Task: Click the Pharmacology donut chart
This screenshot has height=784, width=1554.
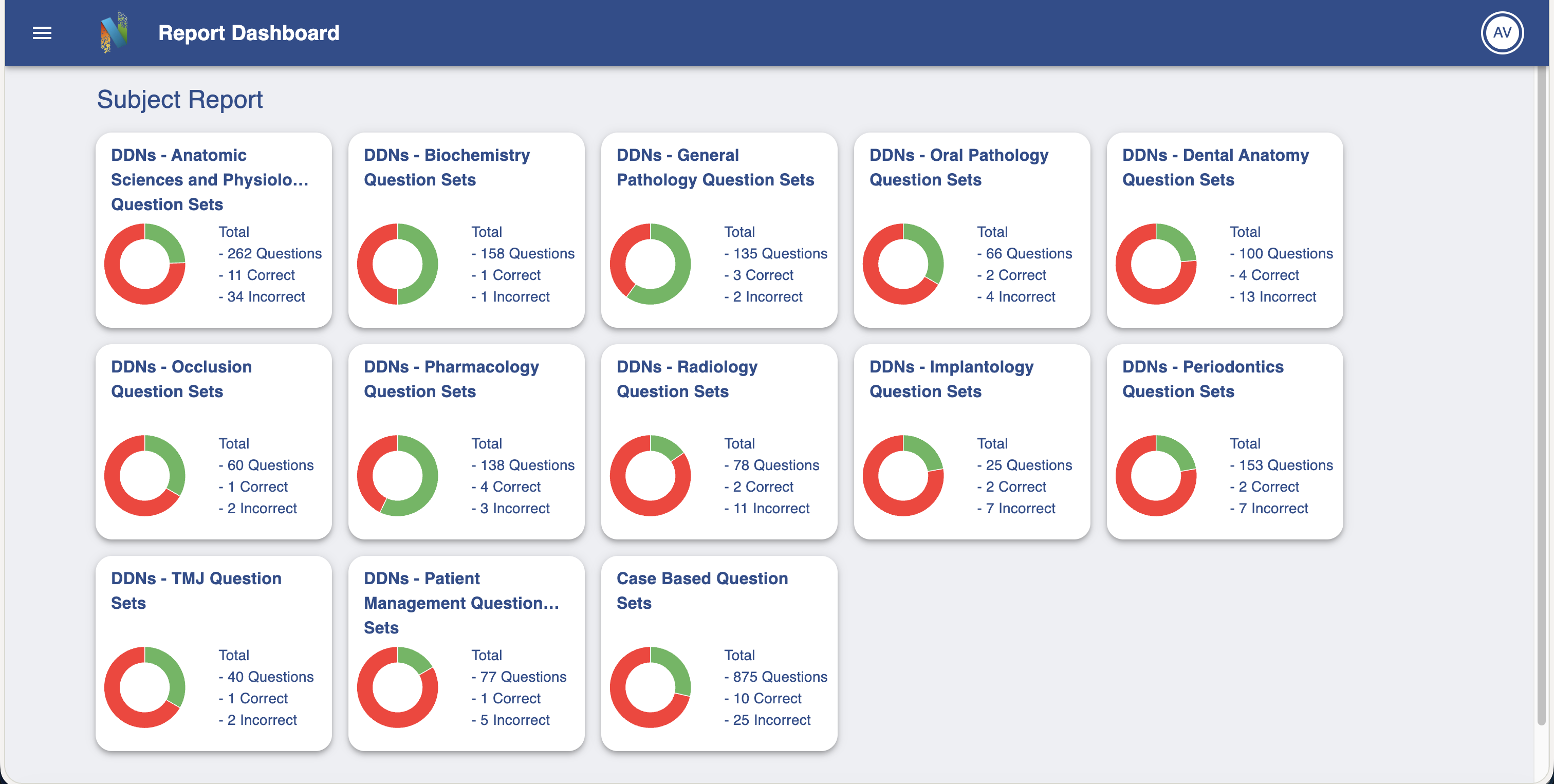Action: pyautogui.click(x=398, y=475)
